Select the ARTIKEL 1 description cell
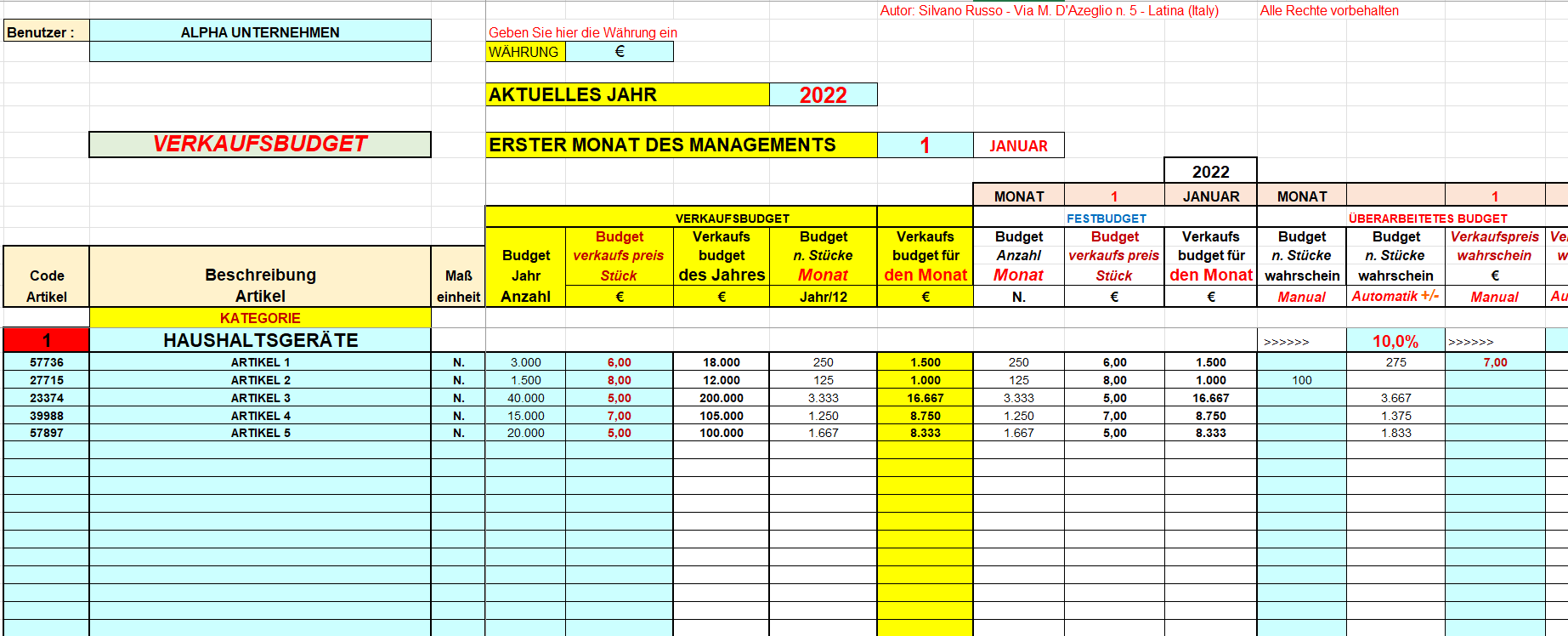 coord(260,362)
